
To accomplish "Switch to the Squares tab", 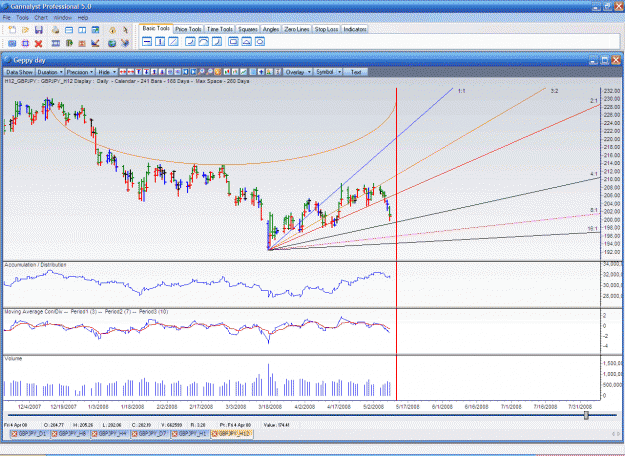I will click(248, 29).
